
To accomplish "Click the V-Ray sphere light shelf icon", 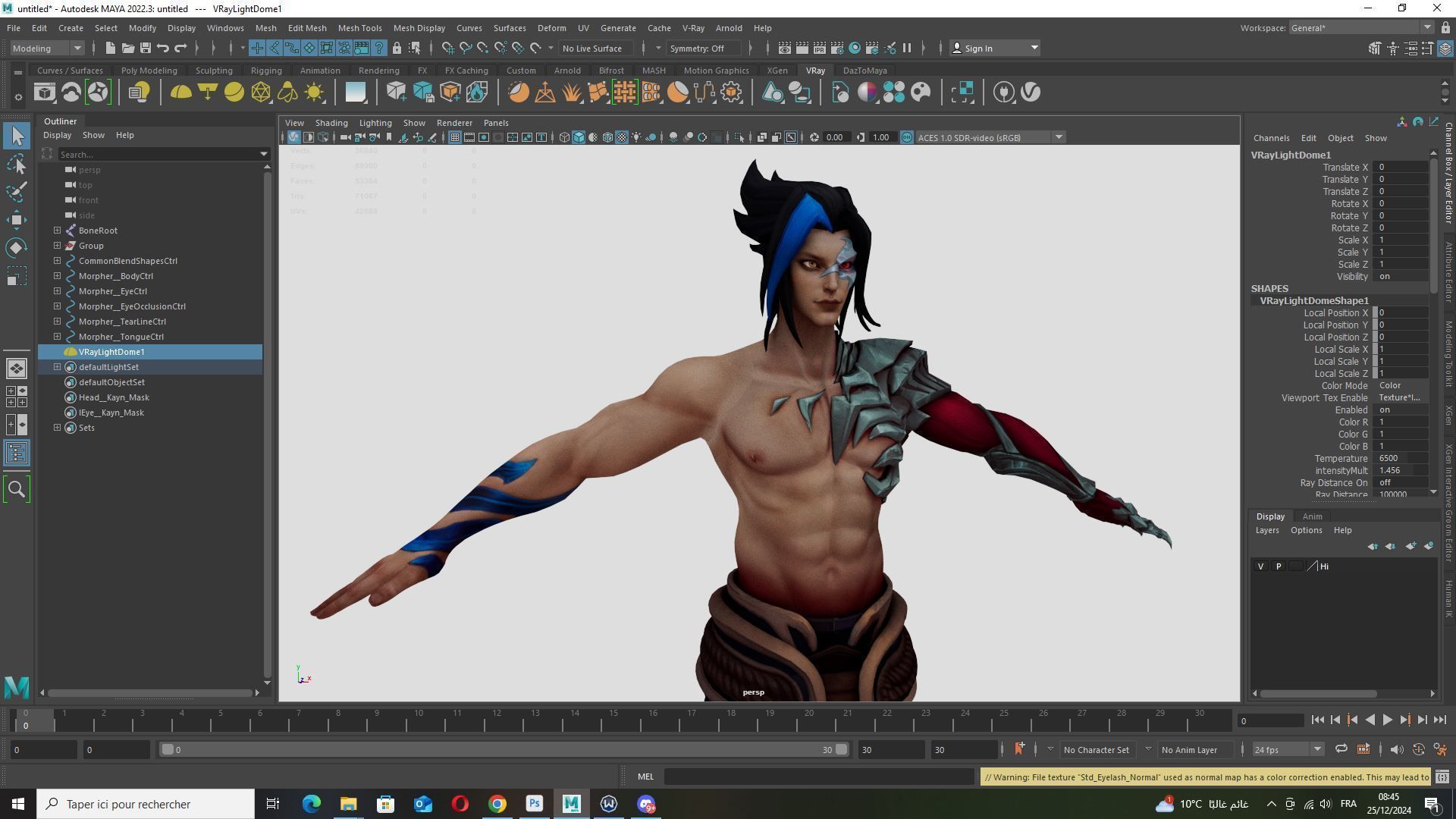I will pos(234,93).
